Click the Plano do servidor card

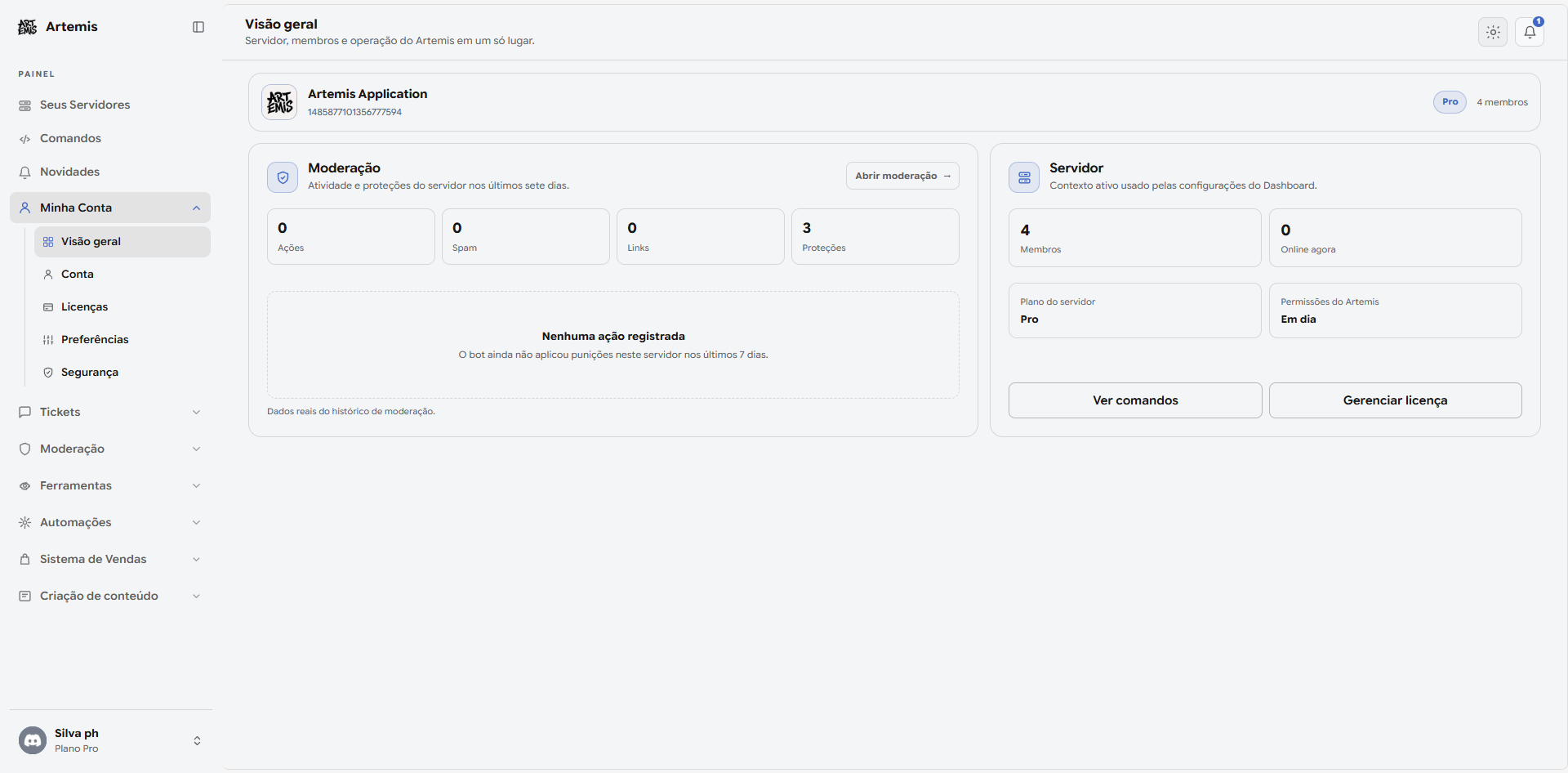[x=1135, y=311]
